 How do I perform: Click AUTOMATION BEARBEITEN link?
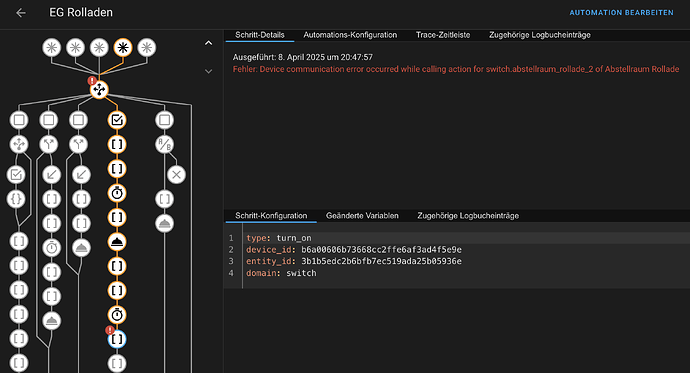(x=621, y=13)
